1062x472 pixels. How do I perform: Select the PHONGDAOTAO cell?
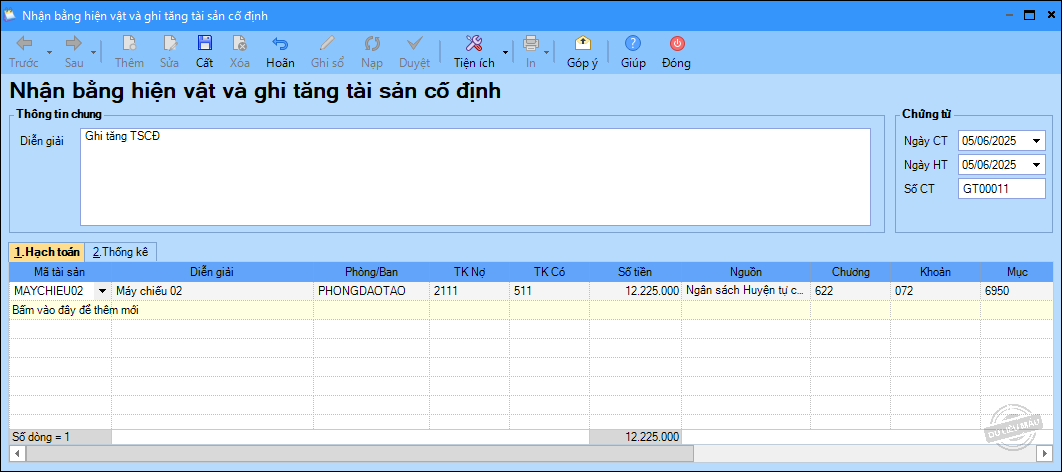371,291
